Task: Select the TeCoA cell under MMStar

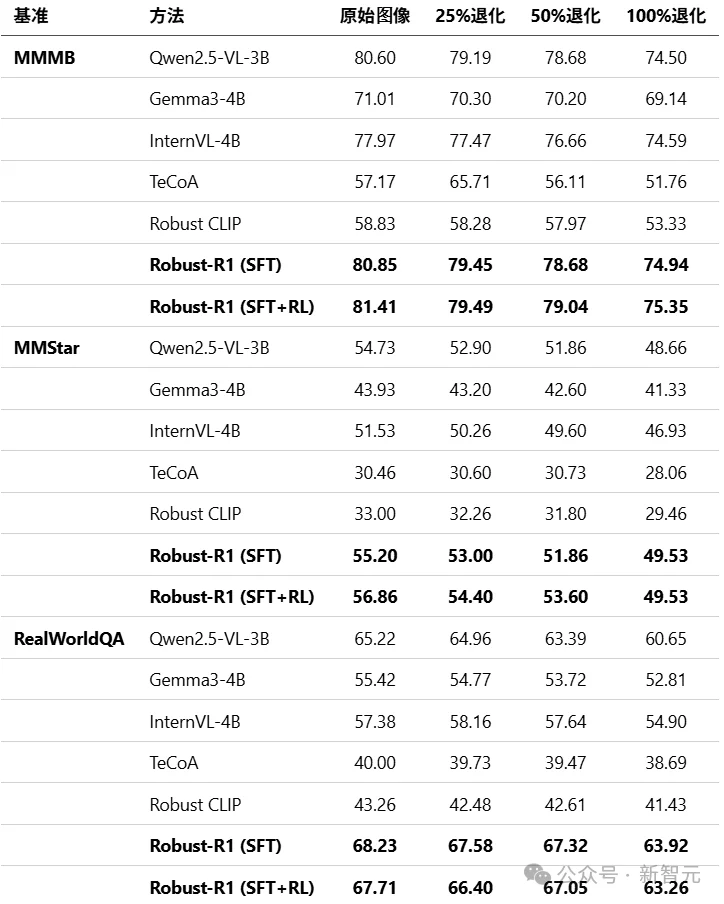Action: click(x=174, y=473)
